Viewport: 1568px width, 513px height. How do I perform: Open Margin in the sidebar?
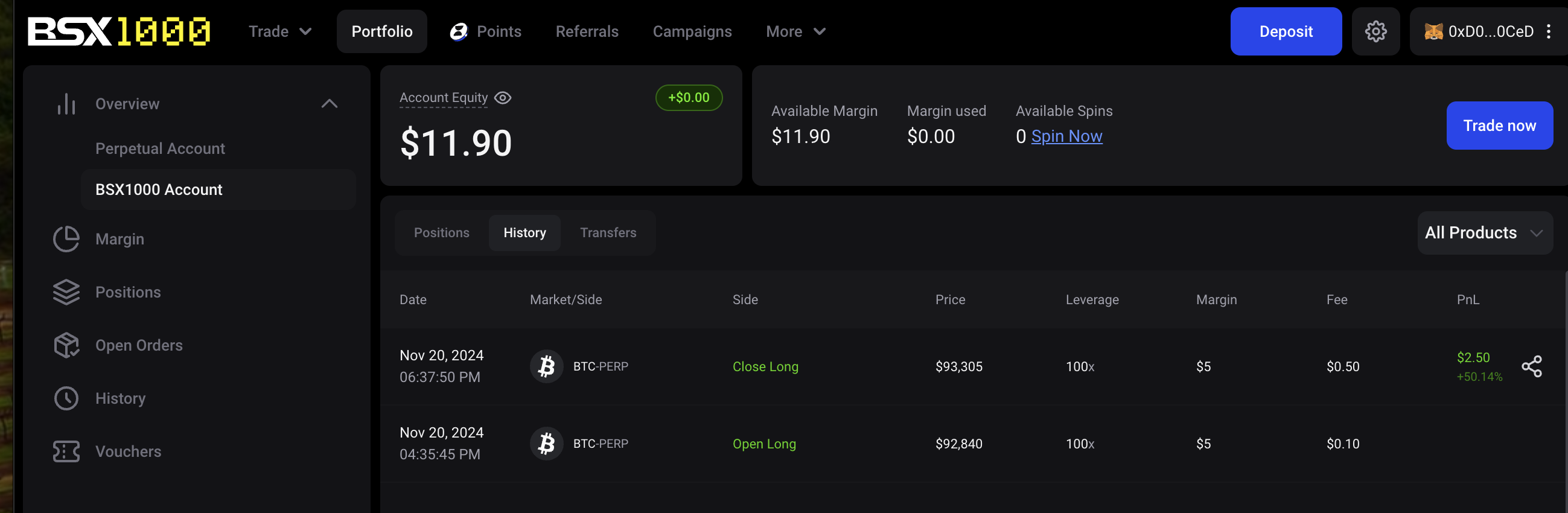[x=120, y=239]
